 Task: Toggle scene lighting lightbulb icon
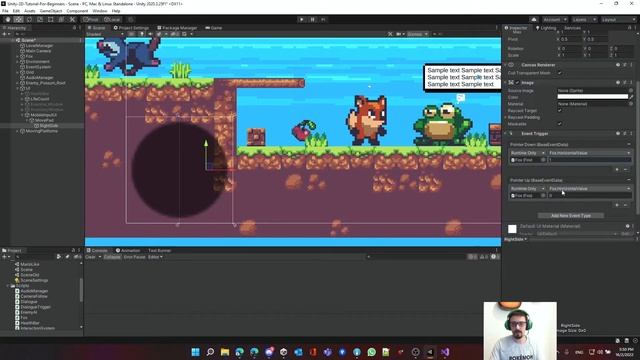click(142, 34)
